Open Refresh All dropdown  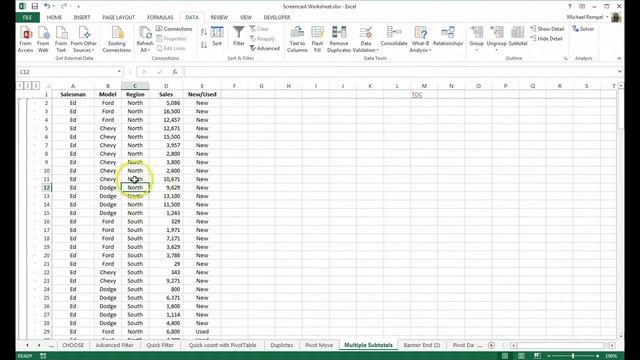(145, 47)
